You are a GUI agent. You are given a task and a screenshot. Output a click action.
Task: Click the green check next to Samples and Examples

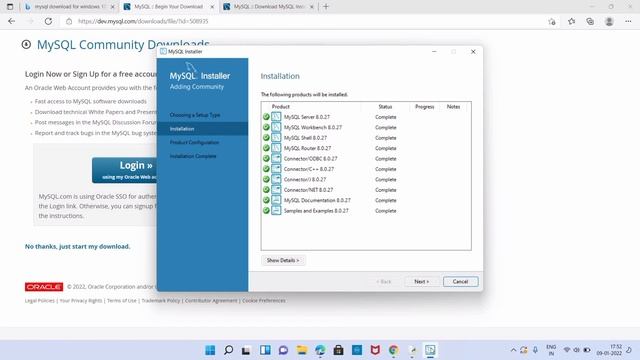266,211
